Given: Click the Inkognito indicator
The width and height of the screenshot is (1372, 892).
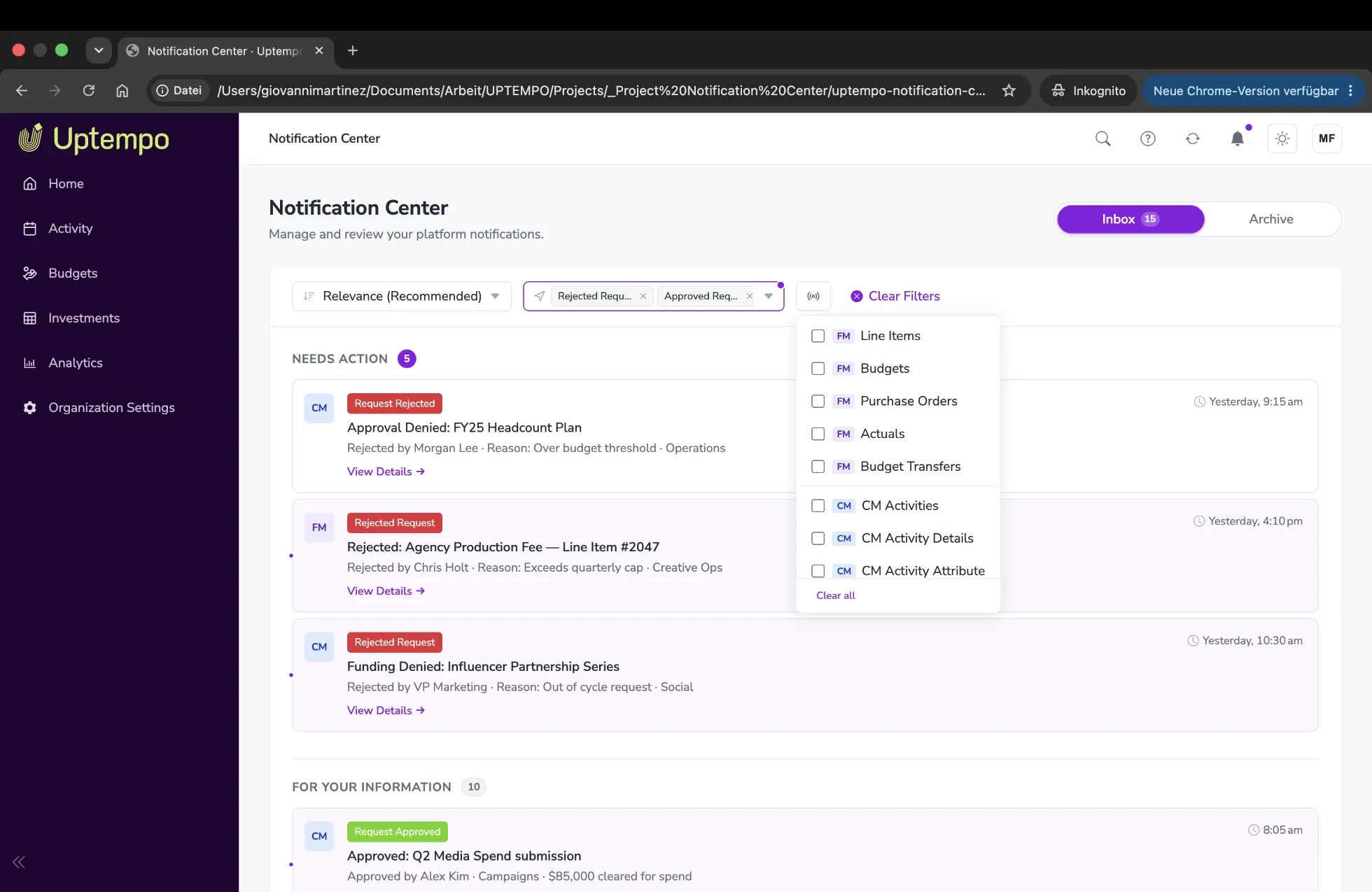Looking at the screenshot, I should point(1088,90).
